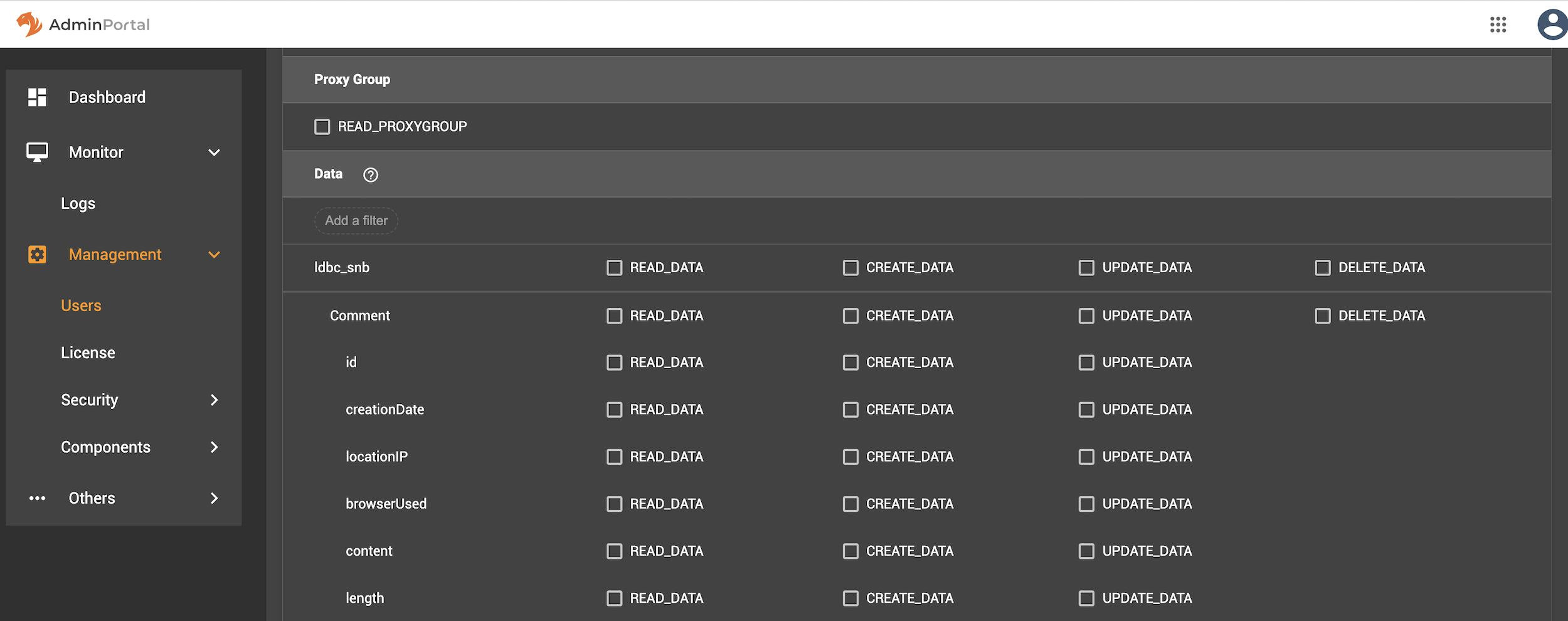The height and width of the screenshot is (621, 1568).
Task: Check UPDATE_DATA for creationDate
Action: tap(1086, 409)
